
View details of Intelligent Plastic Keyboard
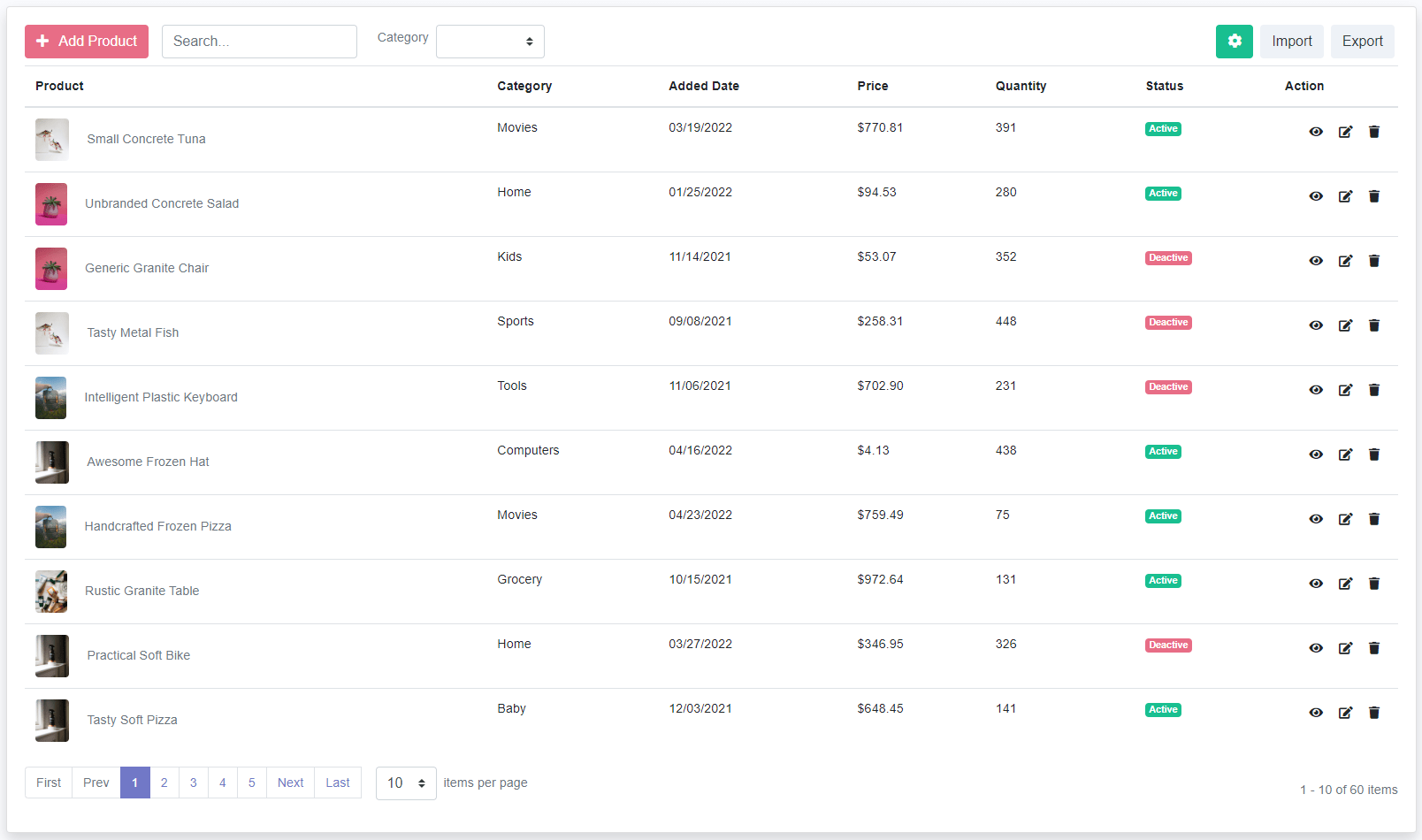pyautogui.click(x=1316, y=390)
